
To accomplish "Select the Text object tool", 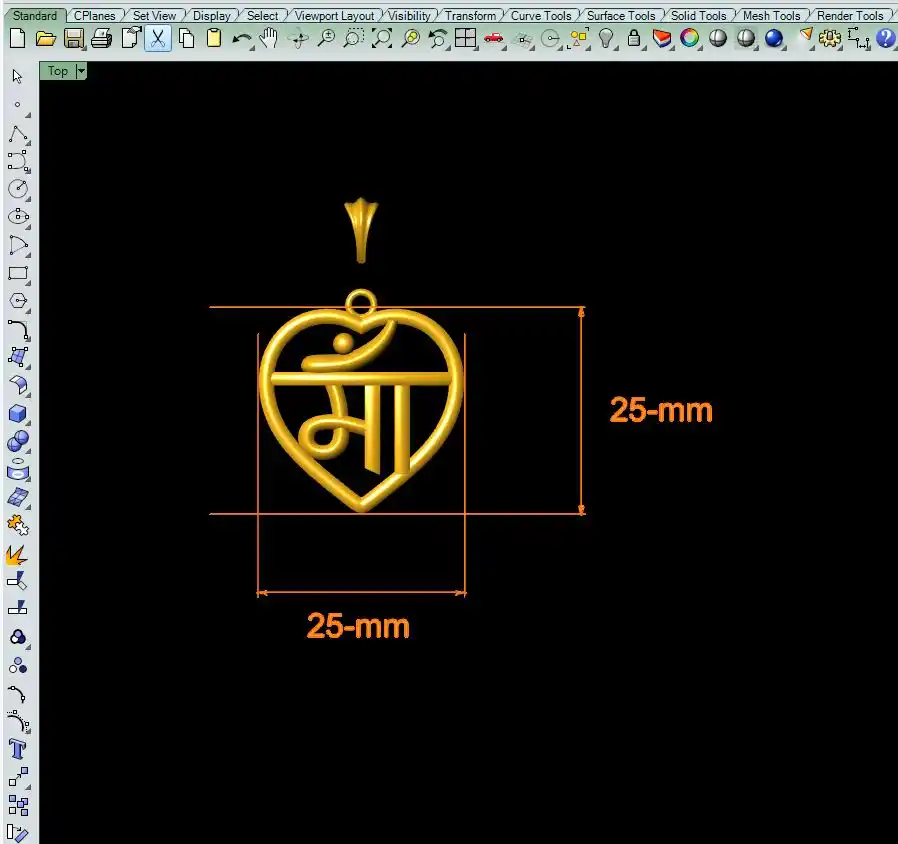I will (18, 749).
